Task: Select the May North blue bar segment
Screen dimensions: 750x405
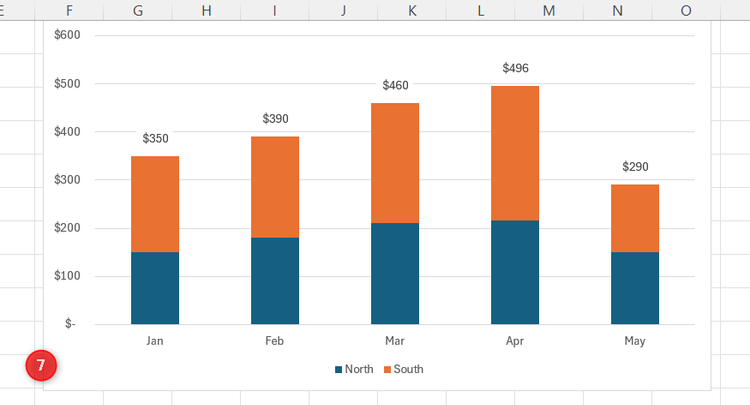Action: point(635,288)
